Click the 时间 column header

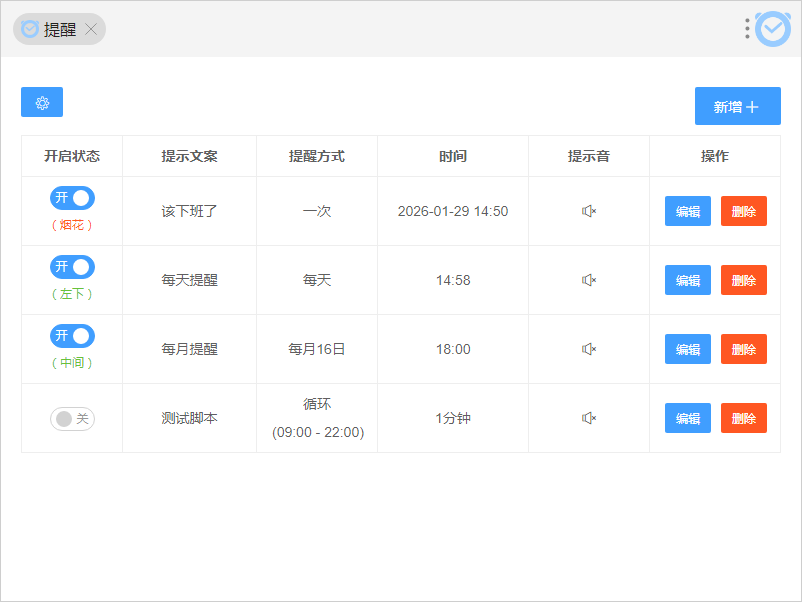(x=453, y=156)
